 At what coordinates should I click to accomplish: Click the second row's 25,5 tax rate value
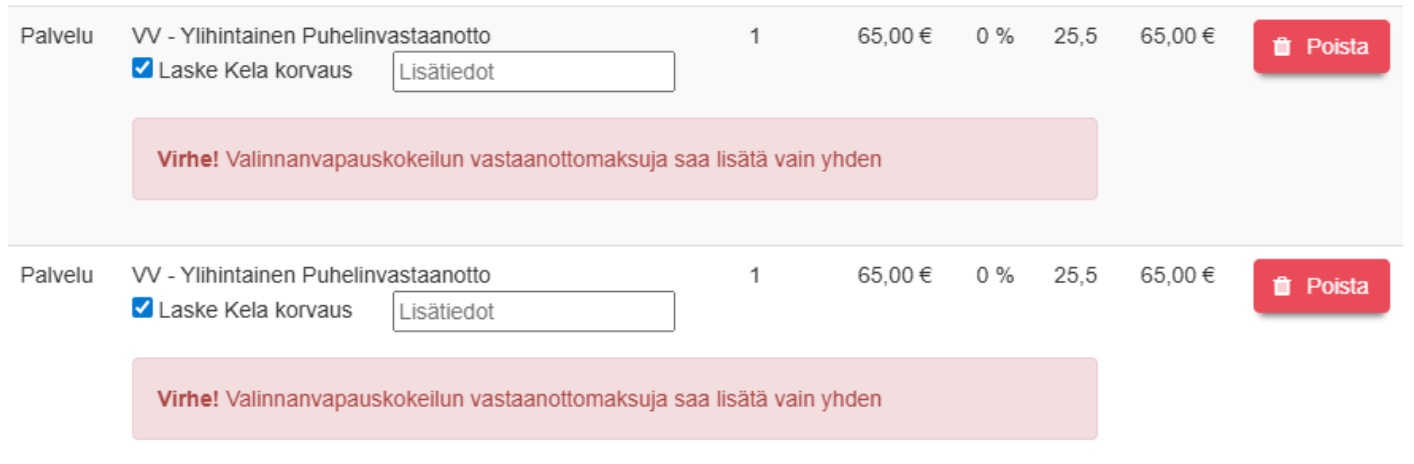point(1075,275)
